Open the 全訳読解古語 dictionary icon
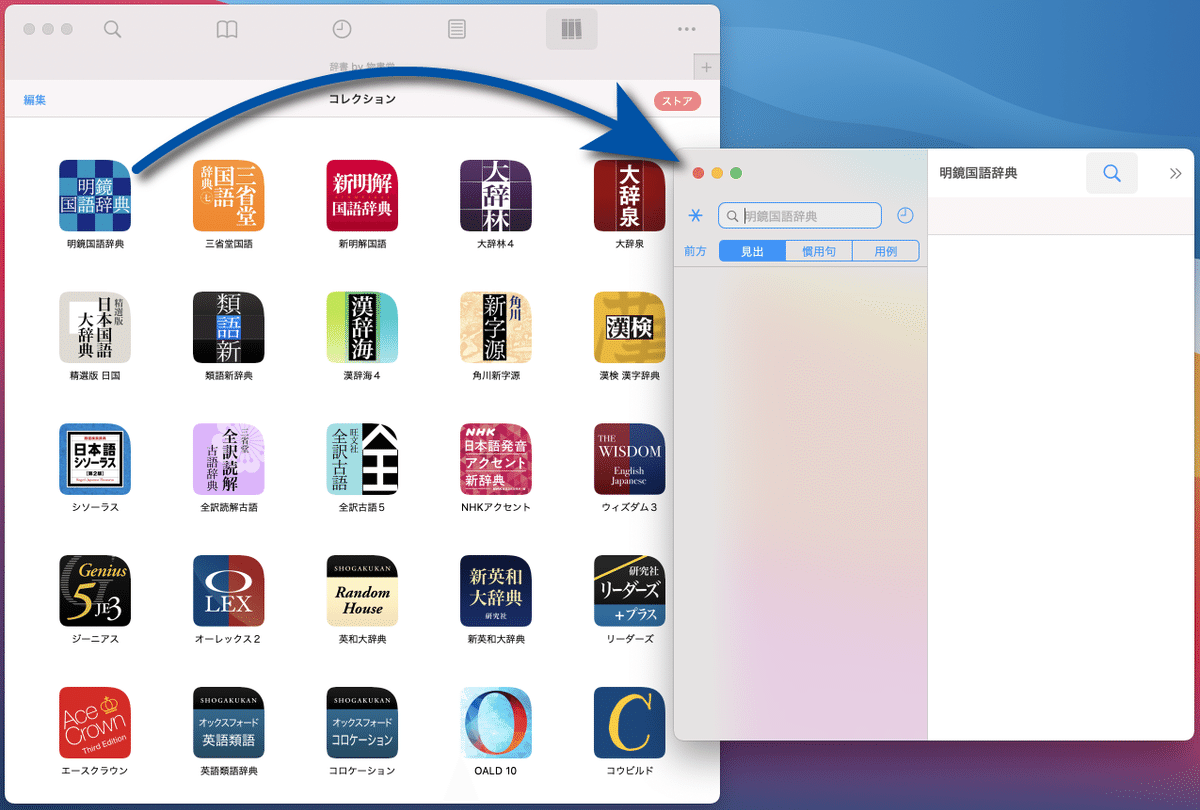This screenshot has height=810, width=1200. tap(228, 459)
